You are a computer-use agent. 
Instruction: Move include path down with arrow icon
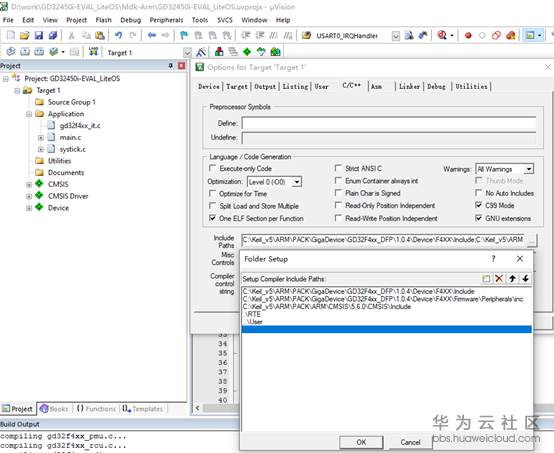(525, 279)
